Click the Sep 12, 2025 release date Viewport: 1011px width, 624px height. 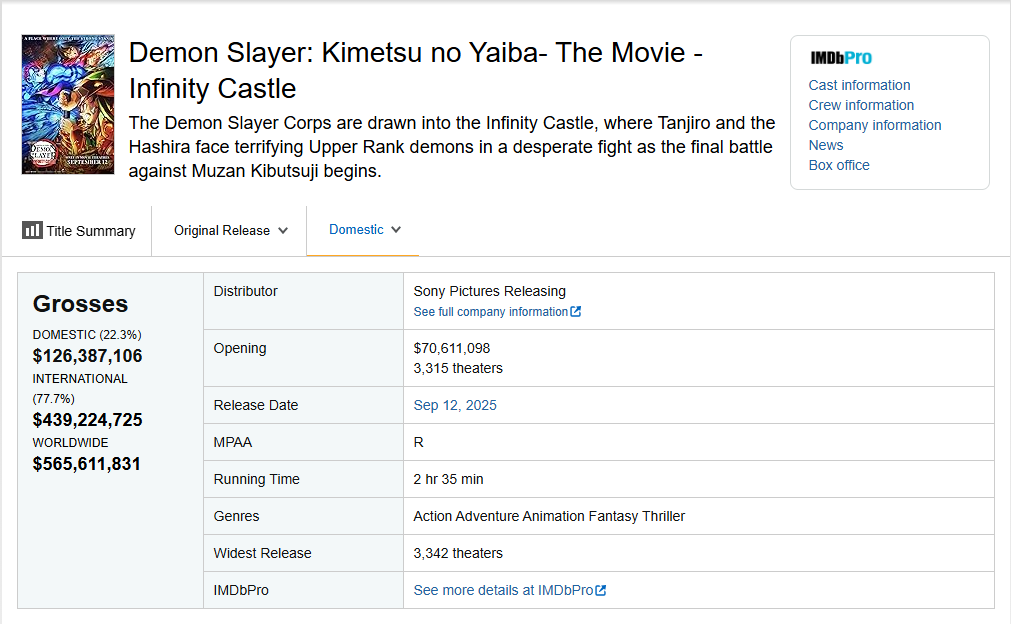455,405
